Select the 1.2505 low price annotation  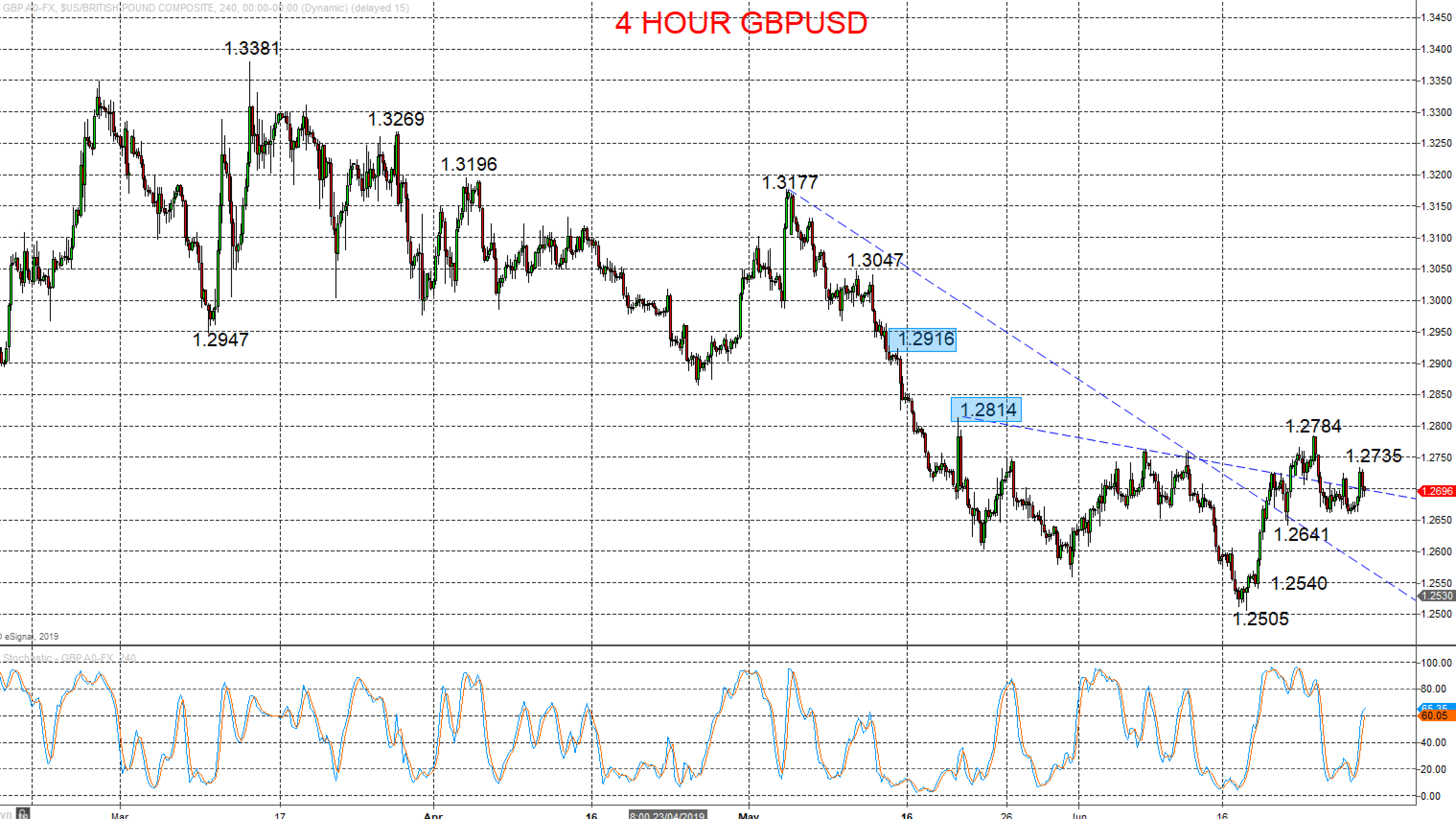(1260, 619)
